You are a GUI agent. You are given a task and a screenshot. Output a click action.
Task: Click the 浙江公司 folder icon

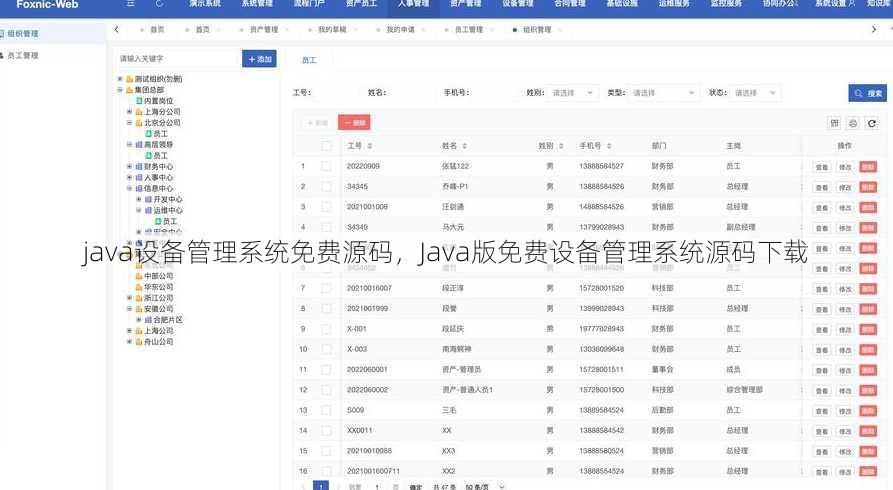(139, 298)
